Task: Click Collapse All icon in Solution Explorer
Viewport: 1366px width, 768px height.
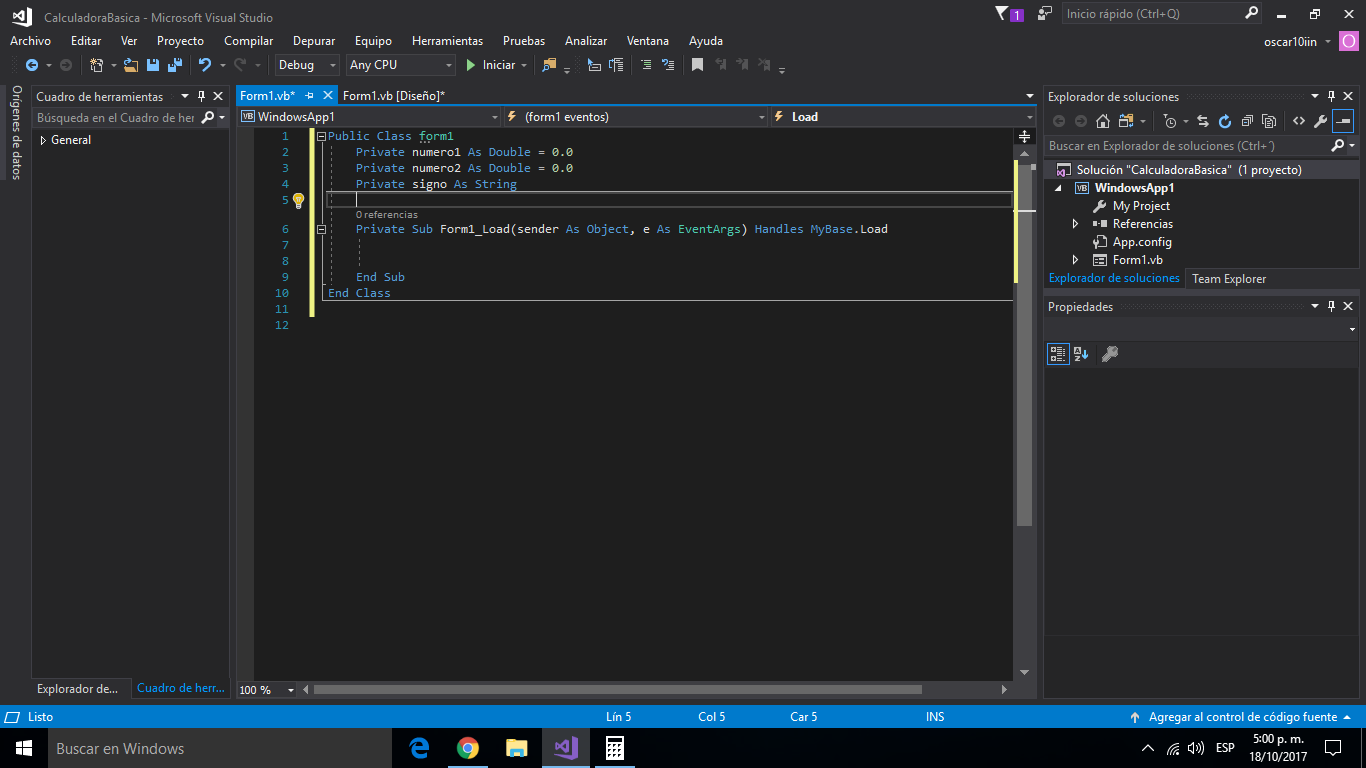Action: (x=1247, y=121)
